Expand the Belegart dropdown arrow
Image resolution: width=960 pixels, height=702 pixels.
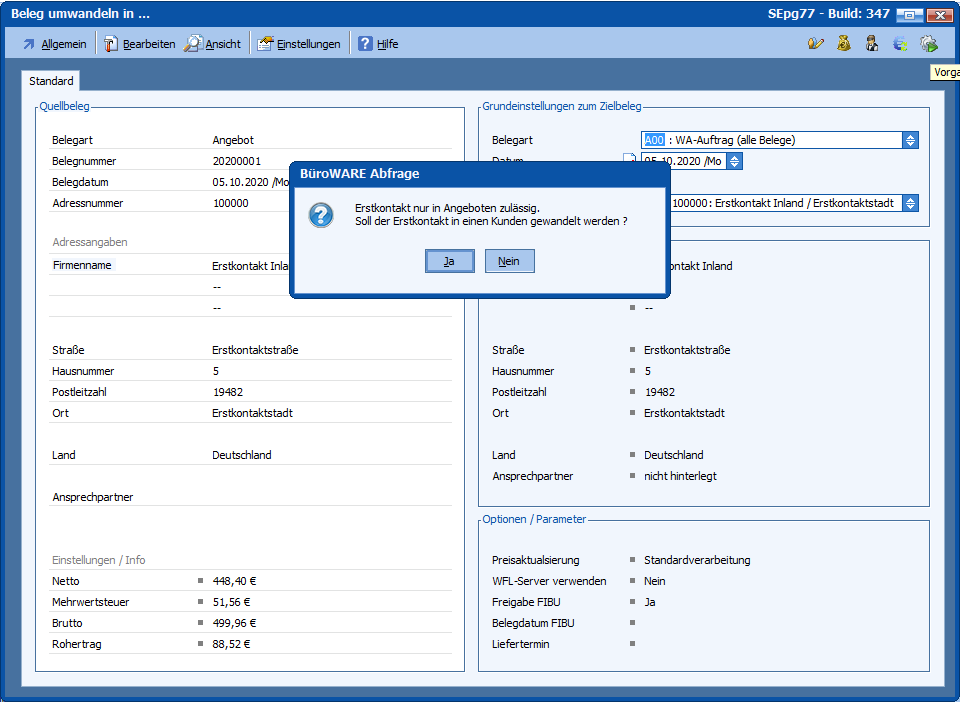pyautogui.click(x=910, y=141)
